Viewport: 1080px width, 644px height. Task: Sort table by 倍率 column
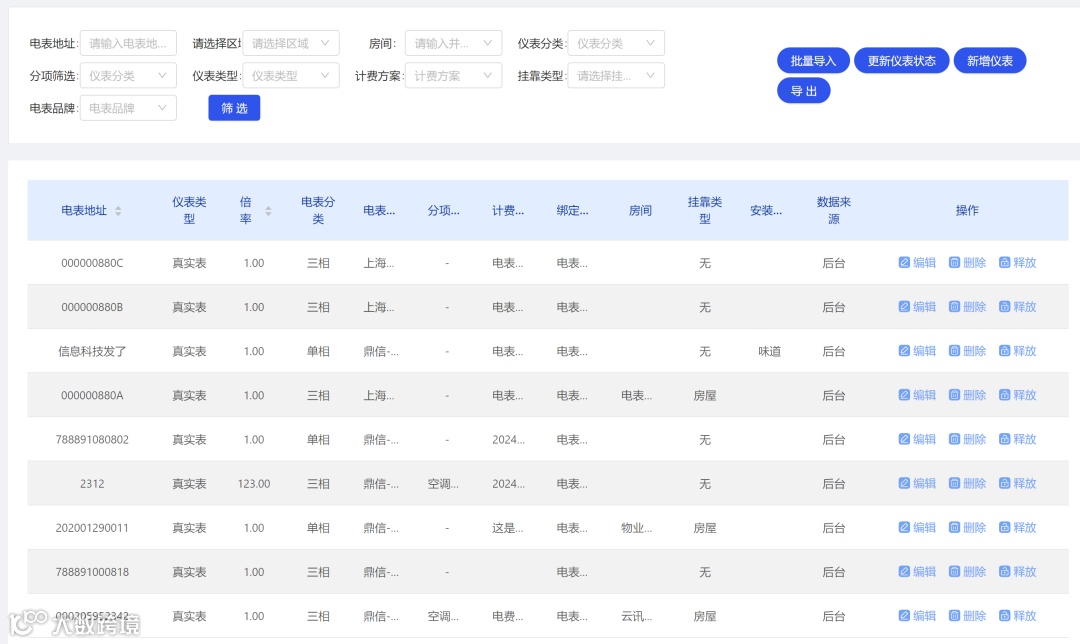(268, 211)
